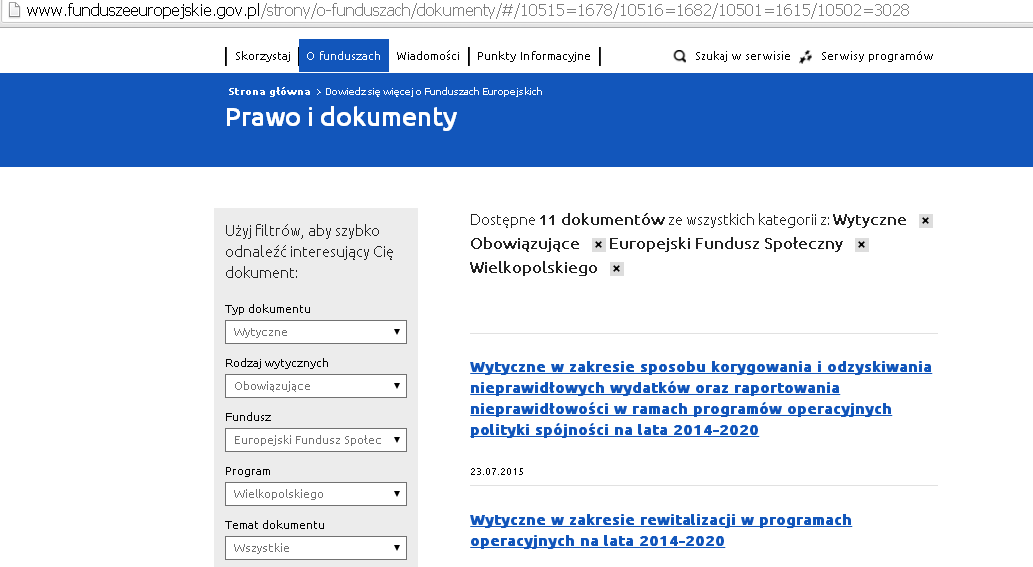Click the Prawo i dokumenty heading
The height and width of the screenshot is (567, 1033).
341,117
